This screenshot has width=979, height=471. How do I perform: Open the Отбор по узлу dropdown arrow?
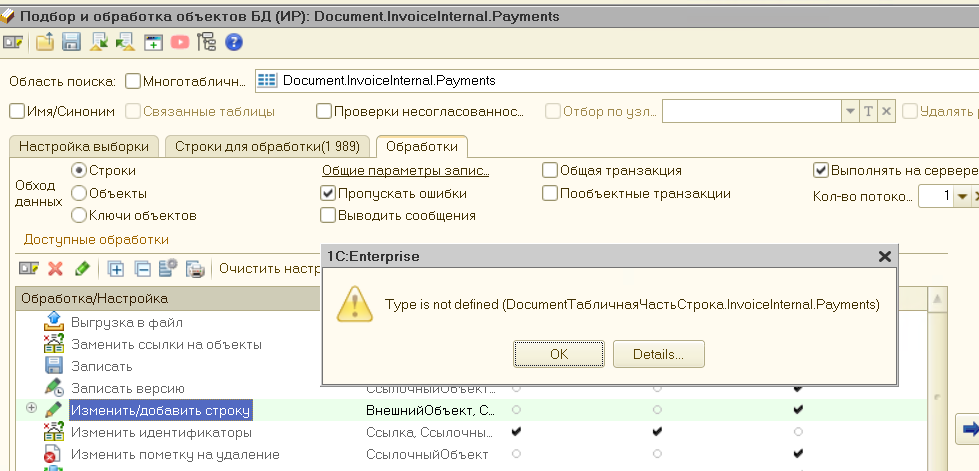(x=850, y=112)
